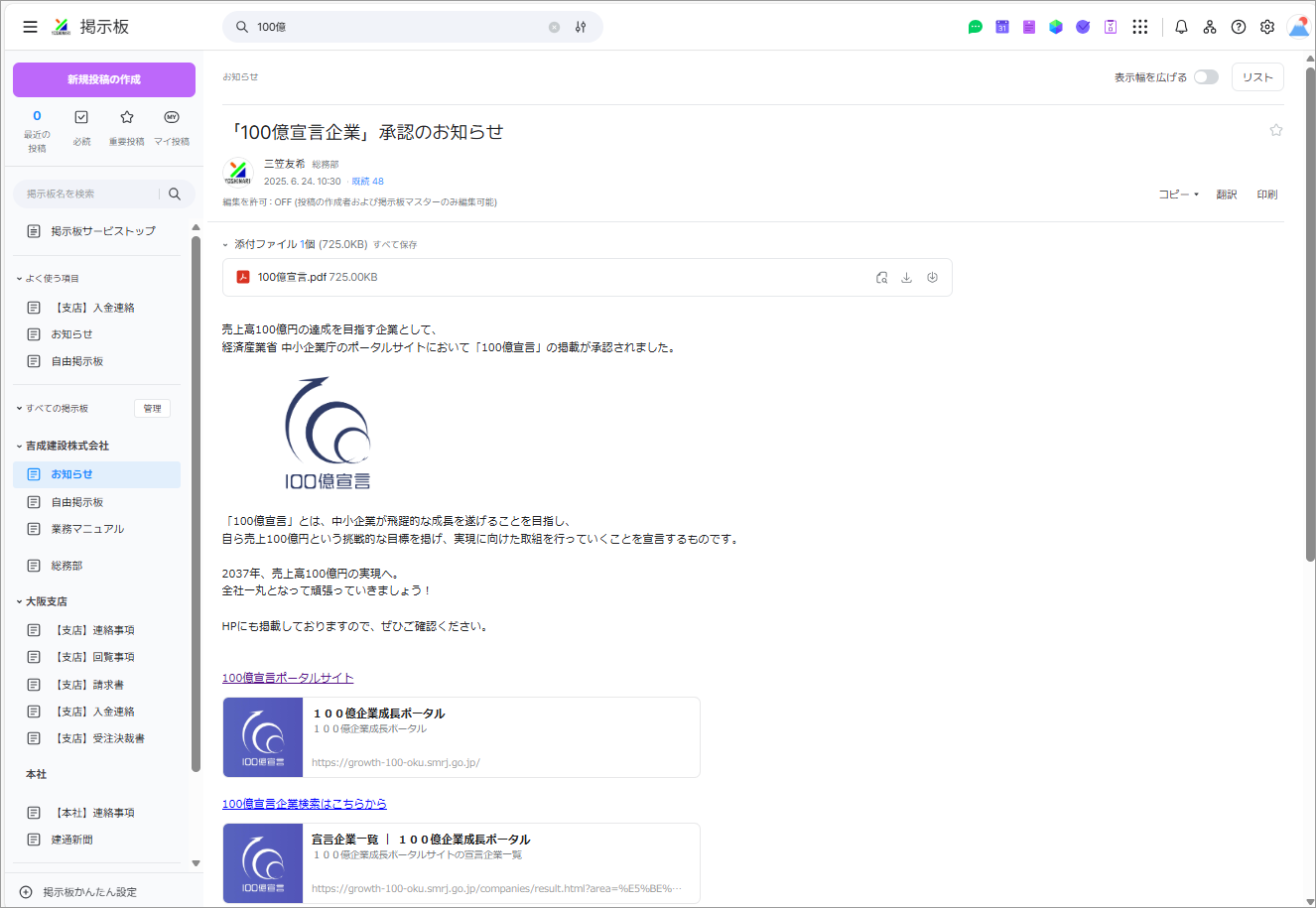Open search filter options icon

point(581,27)
